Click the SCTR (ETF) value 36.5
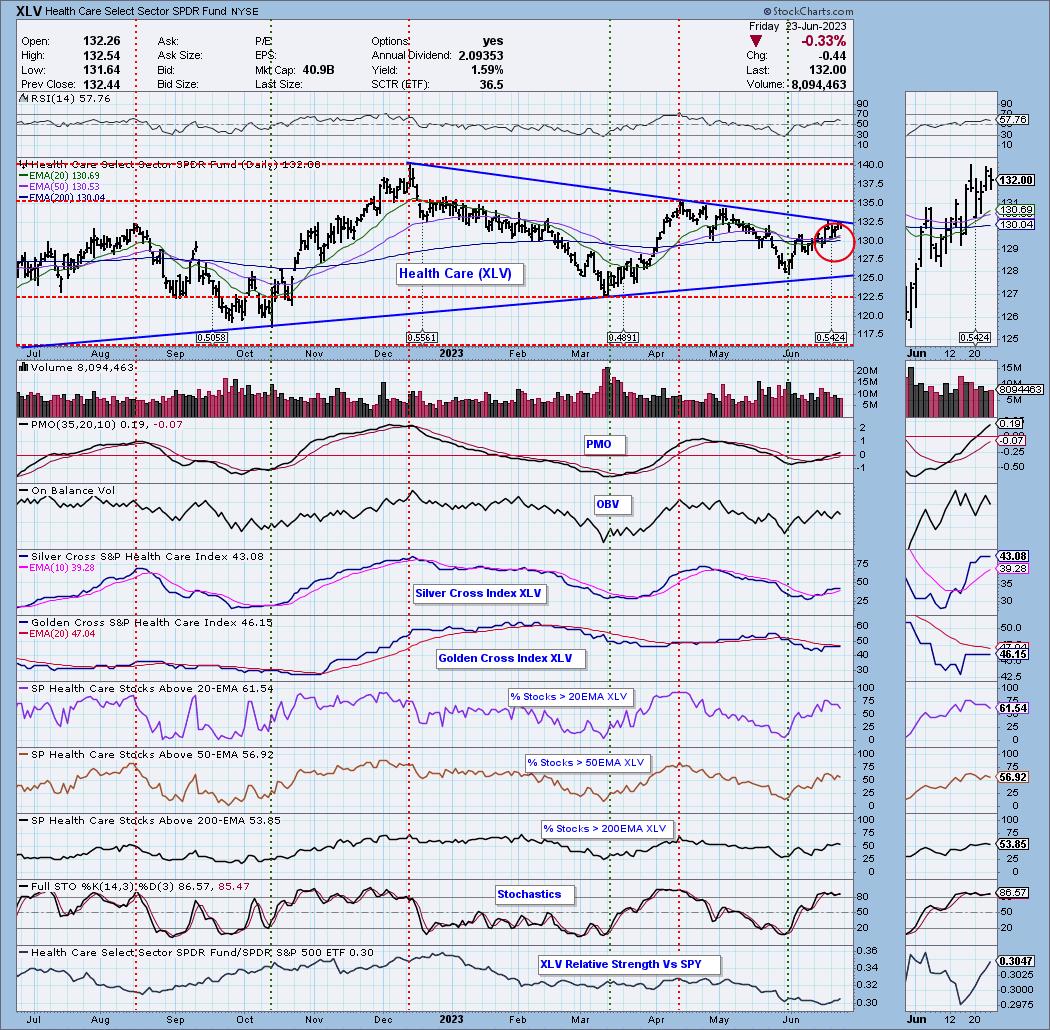 click(492, 84)
